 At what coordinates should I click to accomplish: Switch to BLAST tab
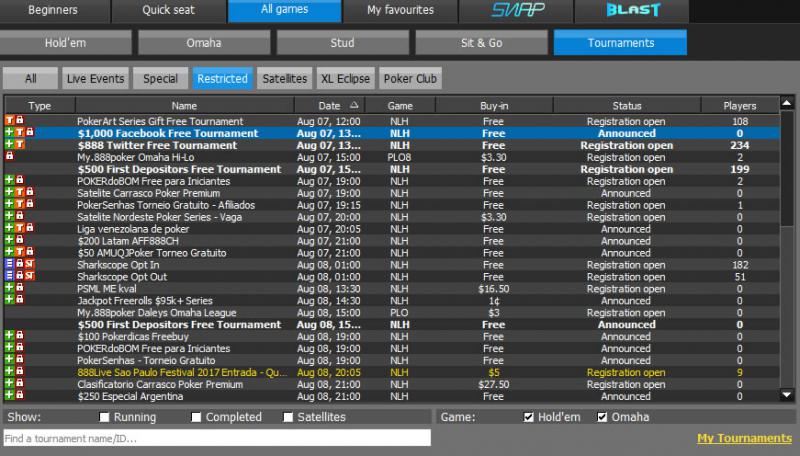coord(632,10)
